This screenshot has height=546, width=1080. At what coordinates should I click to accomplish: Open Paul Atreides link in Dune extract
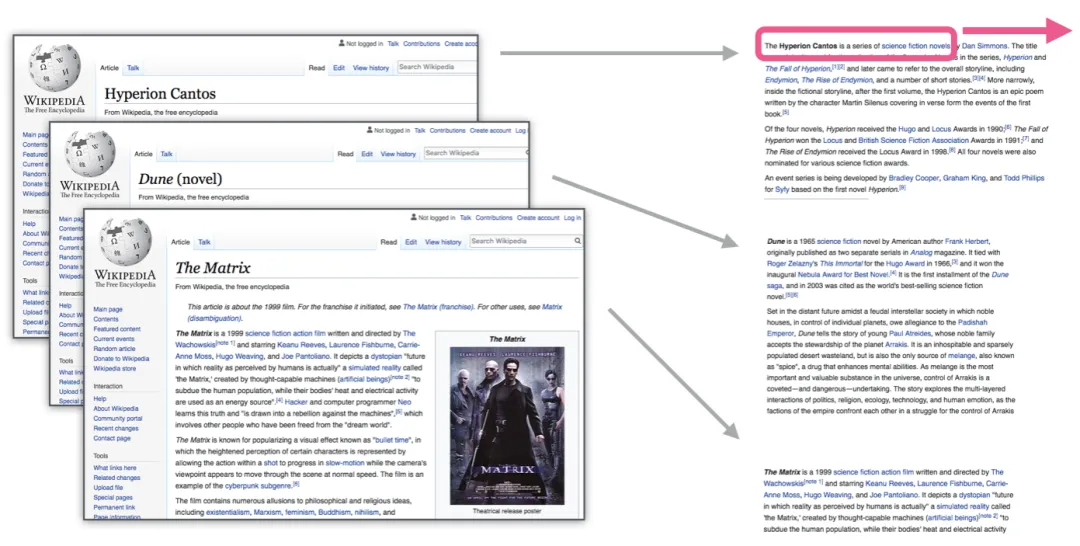[908, 333]
